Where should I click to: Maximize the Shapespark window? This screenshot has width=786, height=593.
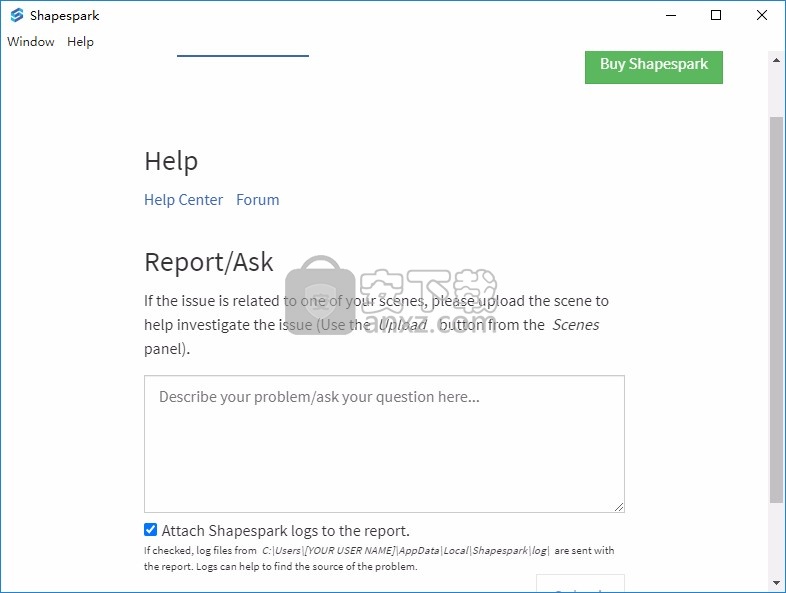(x=716, y=15)
